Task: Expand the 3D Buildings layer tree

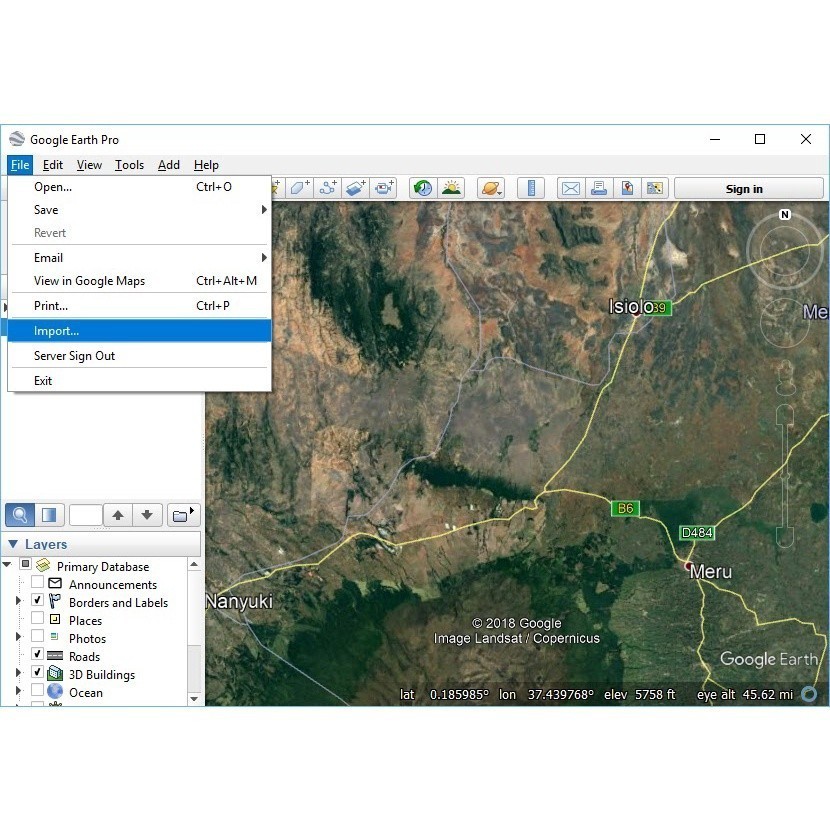Action: click(x=18, y=674)
